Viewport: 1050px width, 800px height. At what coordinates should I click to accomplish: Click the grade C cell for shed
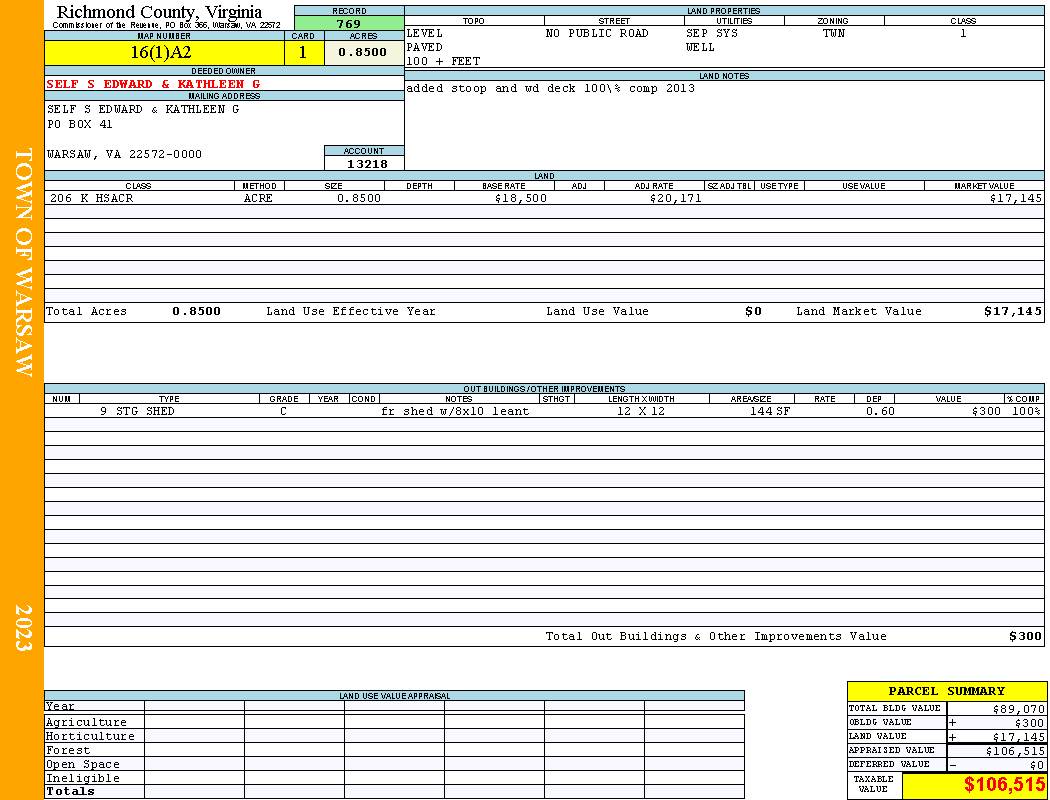(283, 411)
